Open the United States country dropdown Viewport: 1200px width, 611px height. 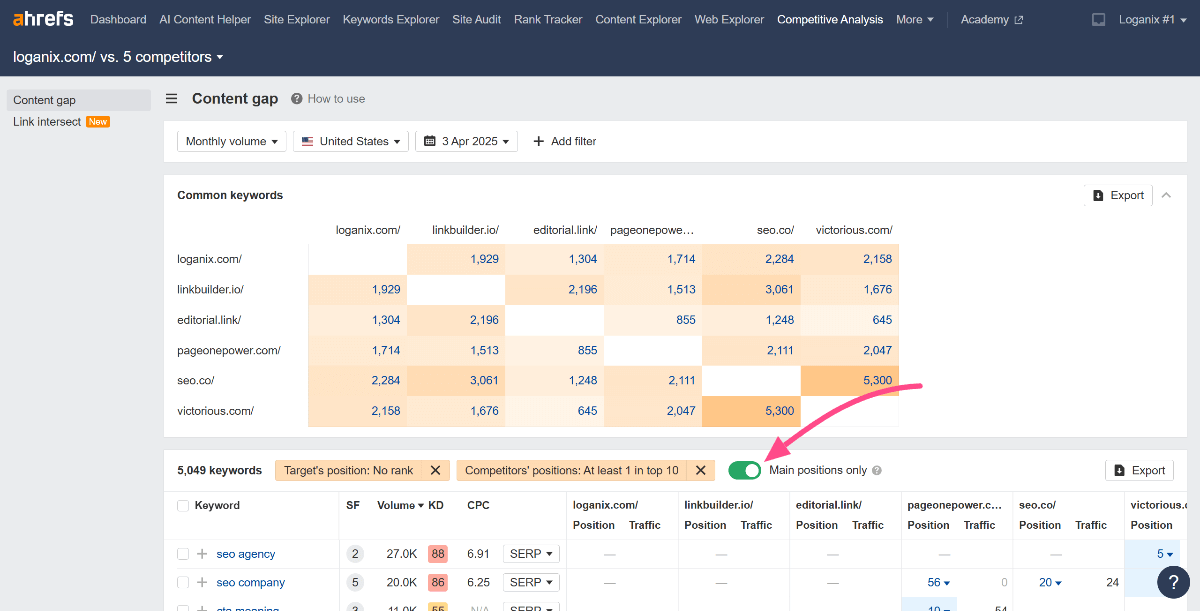pos(351,141)
